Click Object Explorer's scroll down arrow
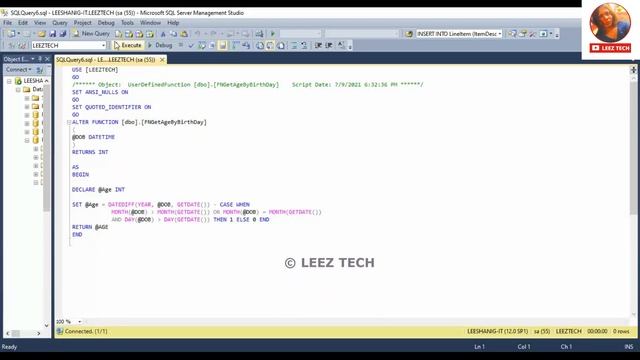This screenshot has width=640, height=360. pyautogui.click(x=47, y=325)
